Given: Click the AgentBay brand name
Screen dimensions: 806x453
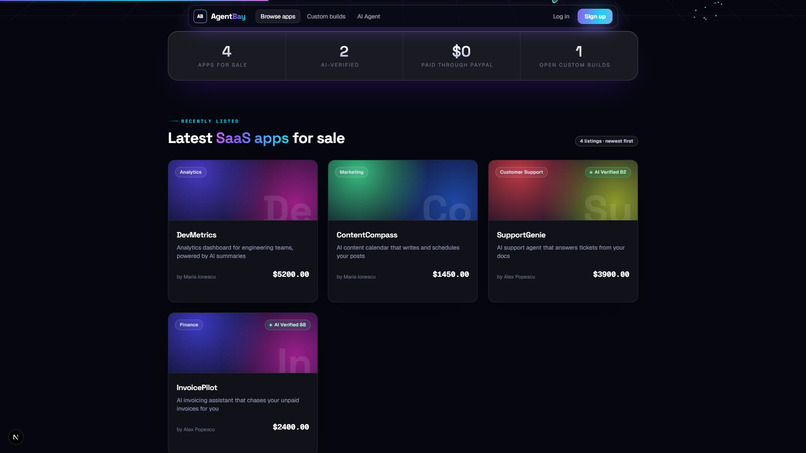Looking at the screenshot, I should (228, 16).
